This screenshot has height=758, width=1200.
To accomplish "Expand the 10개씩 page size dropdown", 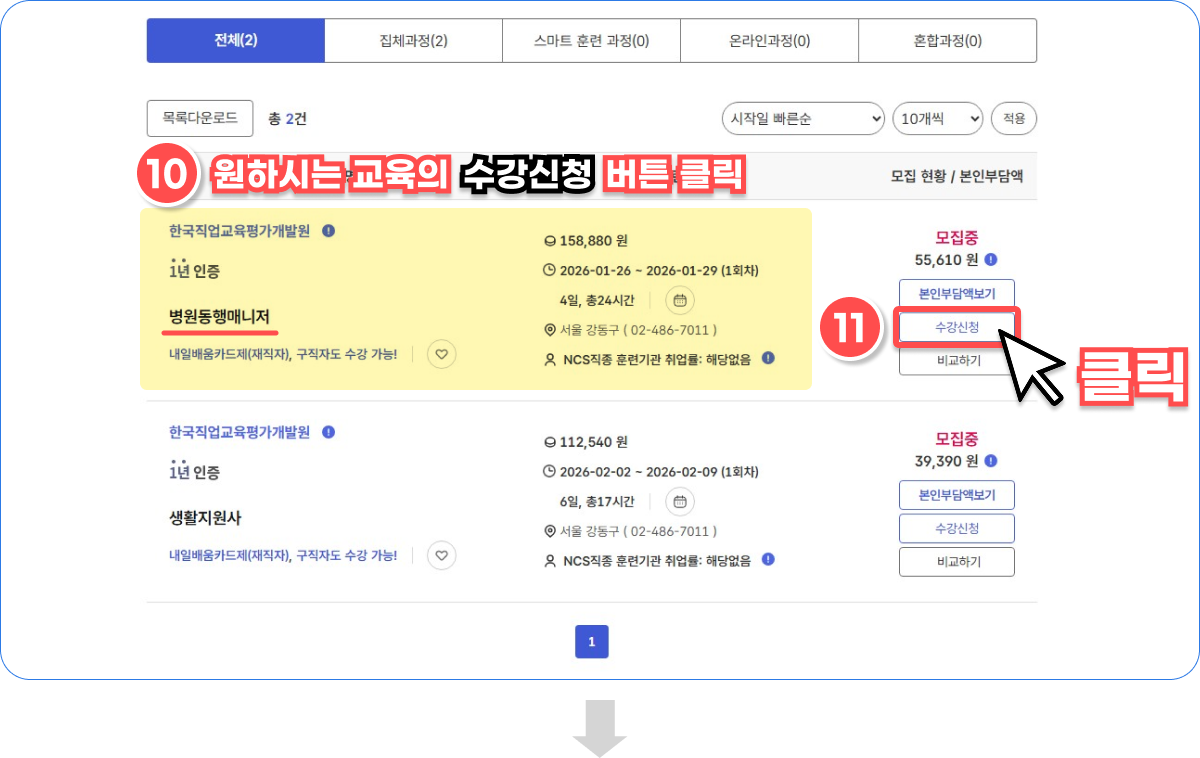I will (x=938, y=118).
